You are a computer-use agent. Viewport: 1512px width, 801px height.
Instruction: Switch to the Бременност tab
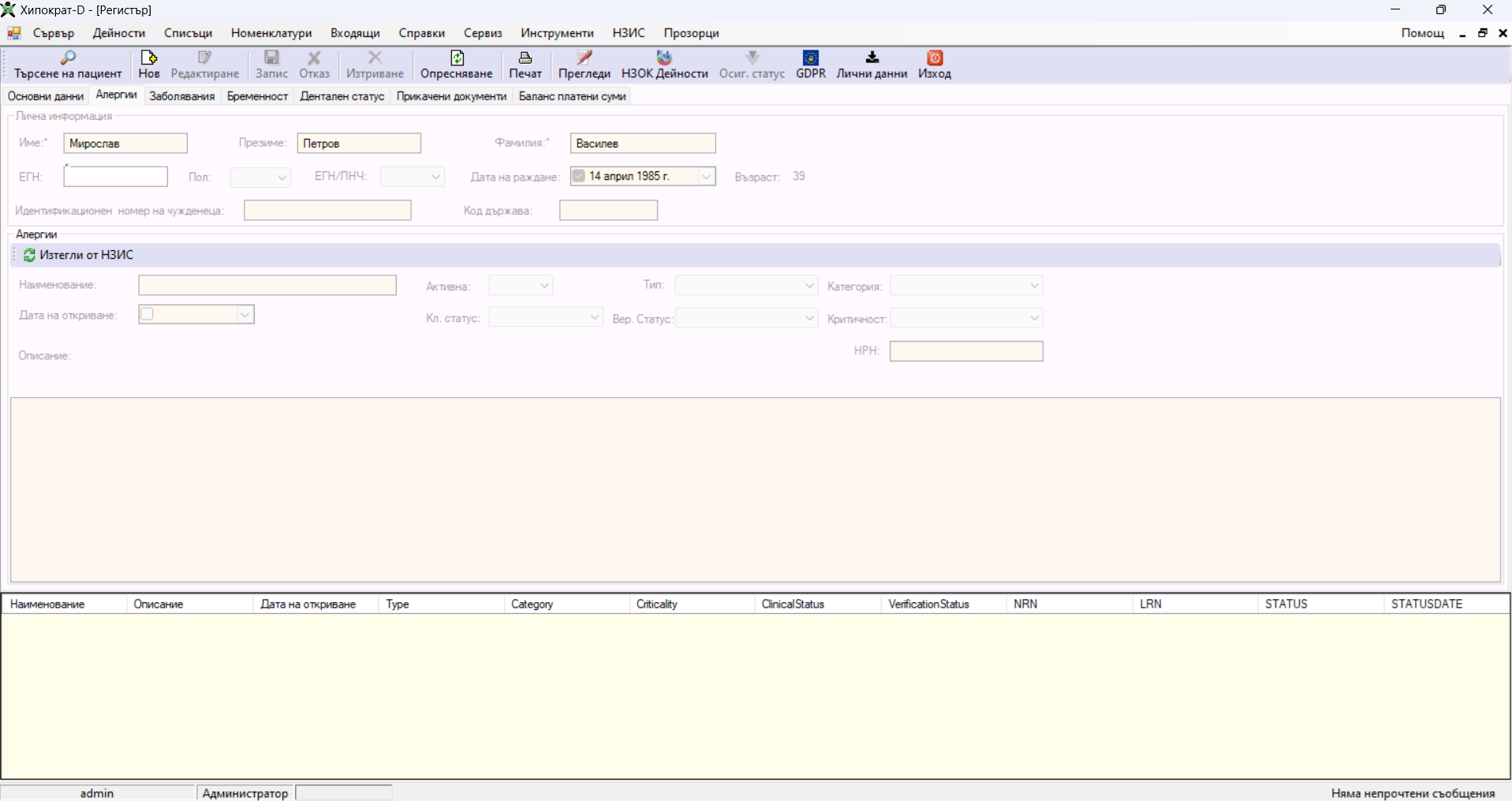point(257,96)
